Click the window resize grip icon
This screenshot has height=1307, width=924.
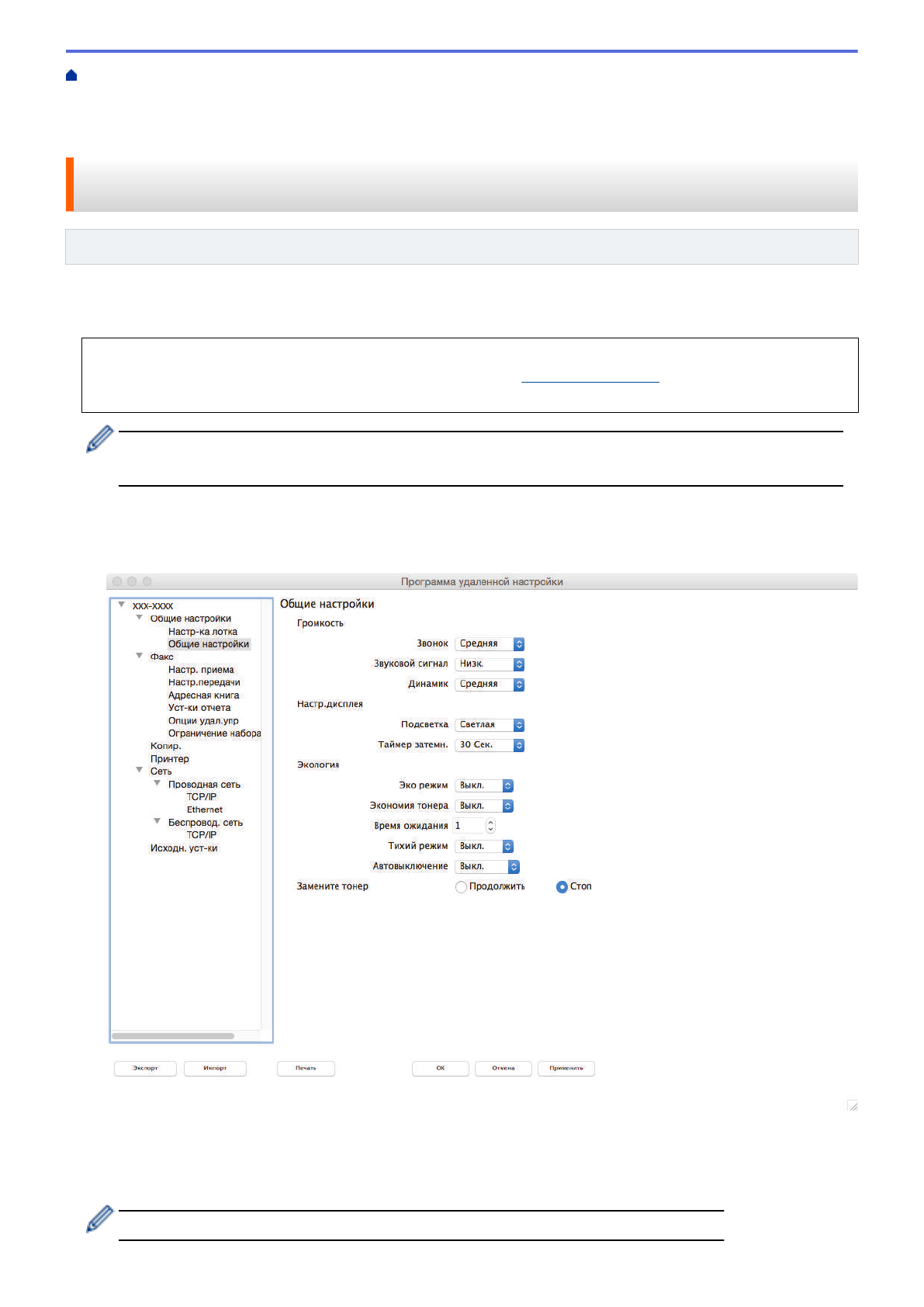(x=852, y=1105)
